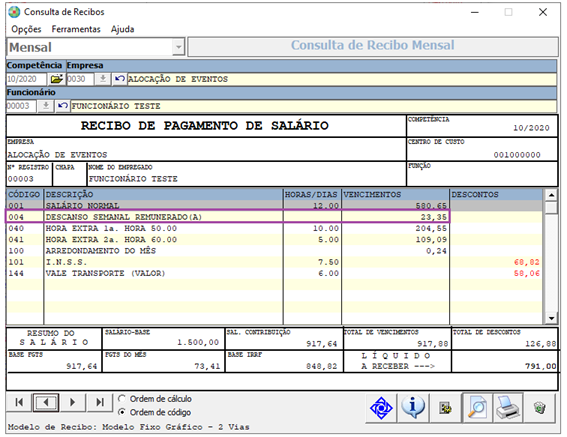Select Descanso Semanal Remunerado row
This screenshot has width=567, height=437.
click(227, 217)
